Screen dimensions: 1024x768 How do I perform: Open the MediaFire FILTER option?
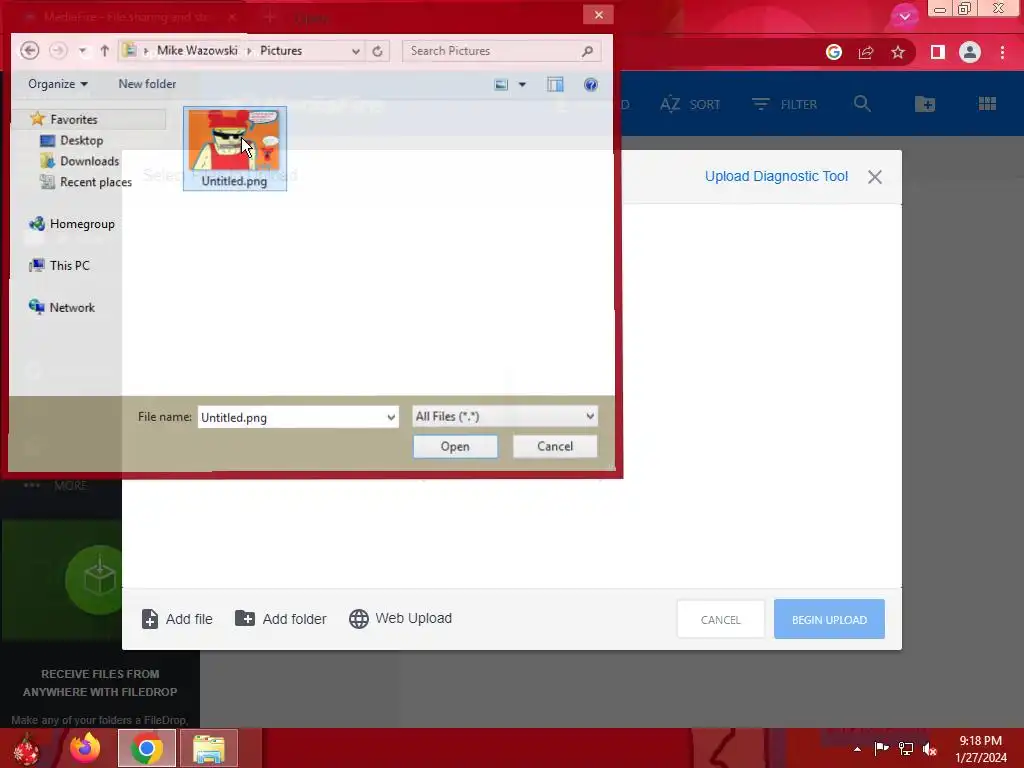[x=784, y=104]
